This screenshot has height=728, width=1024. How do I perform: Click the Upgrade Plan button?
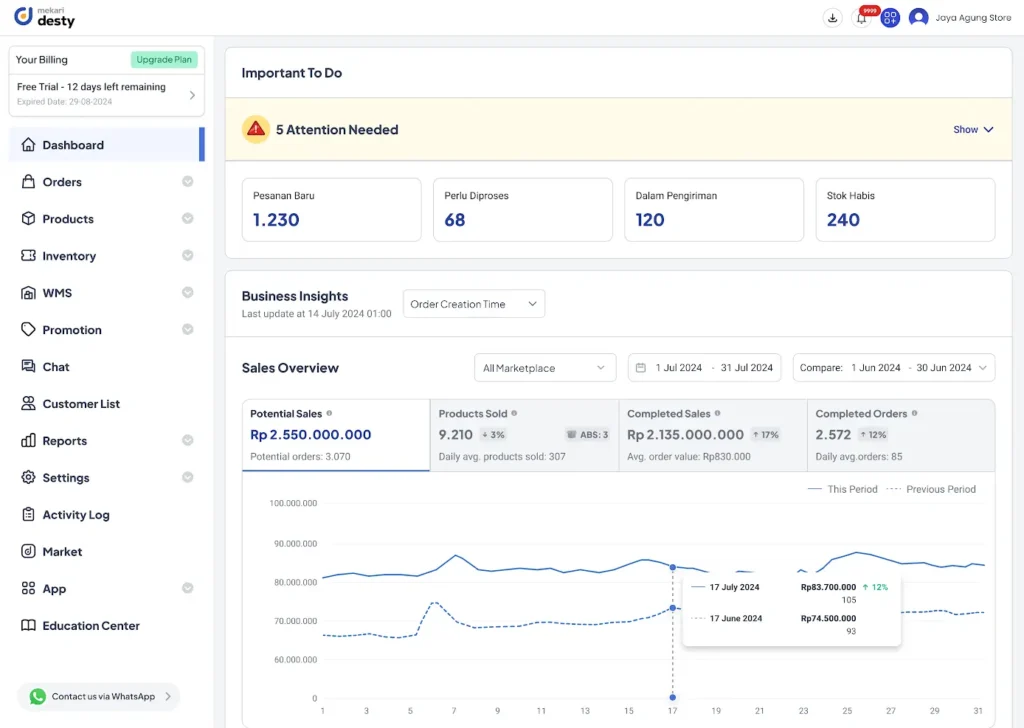point(163,59)
